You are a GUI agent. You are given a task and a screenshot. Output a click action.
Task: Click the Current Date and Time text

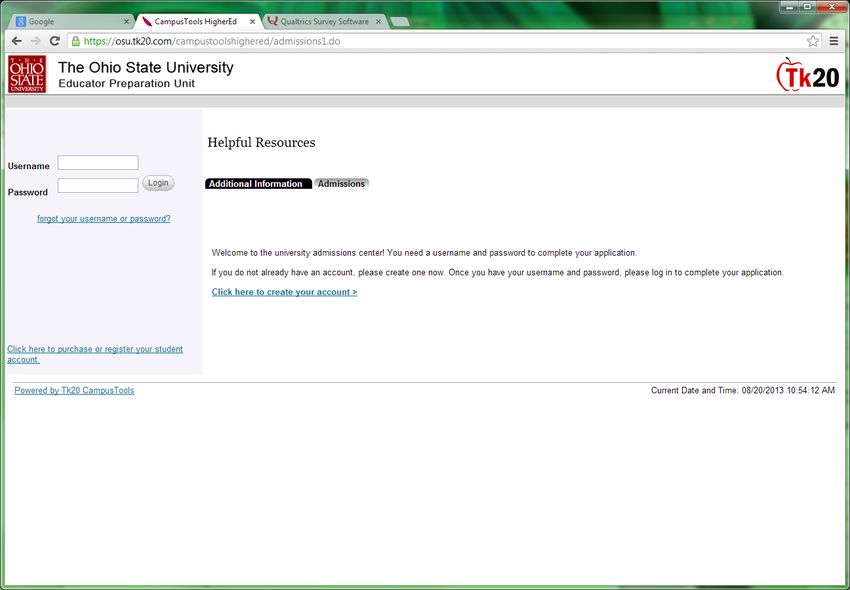[x=743, y=390]
